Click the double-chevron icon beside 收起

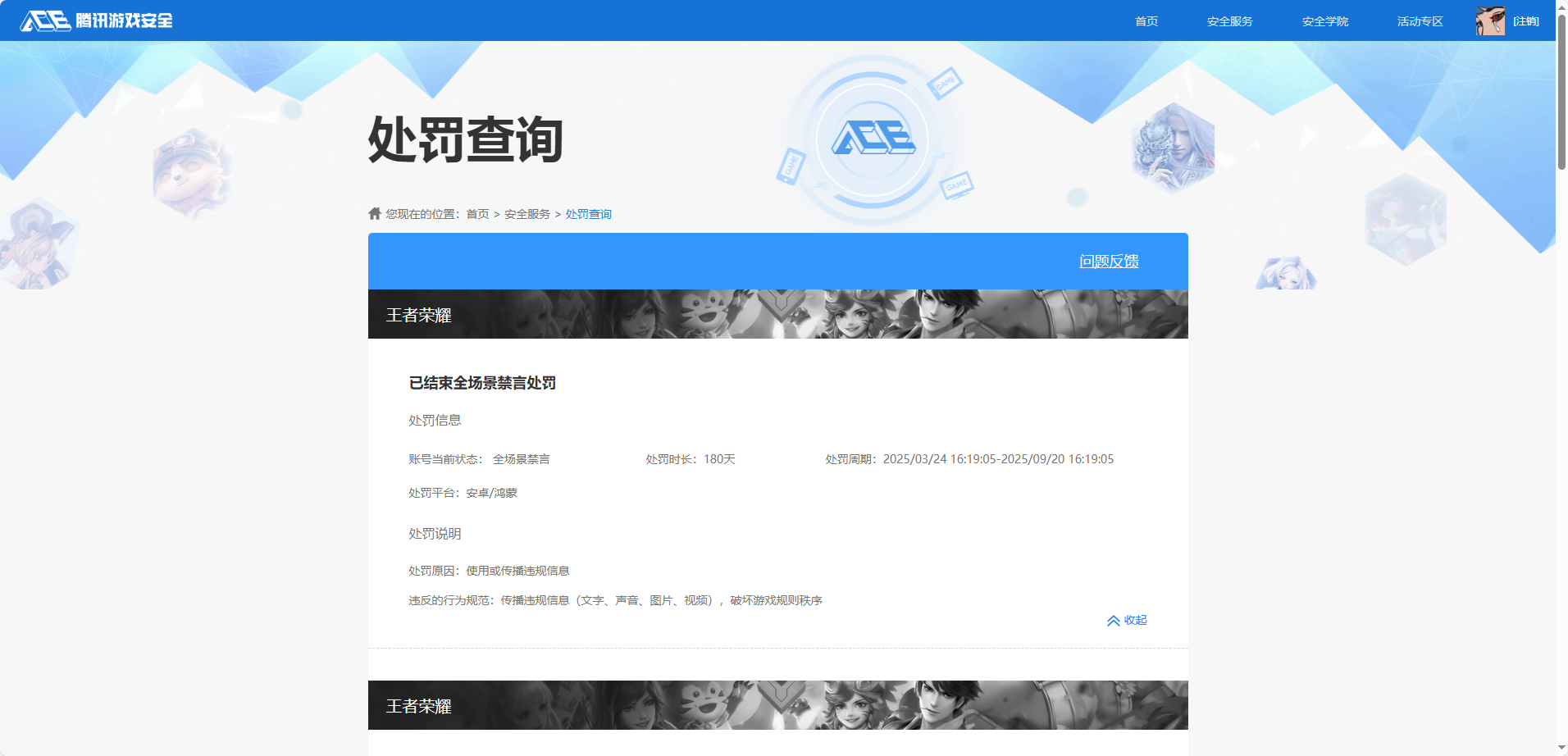[1113, 621]
